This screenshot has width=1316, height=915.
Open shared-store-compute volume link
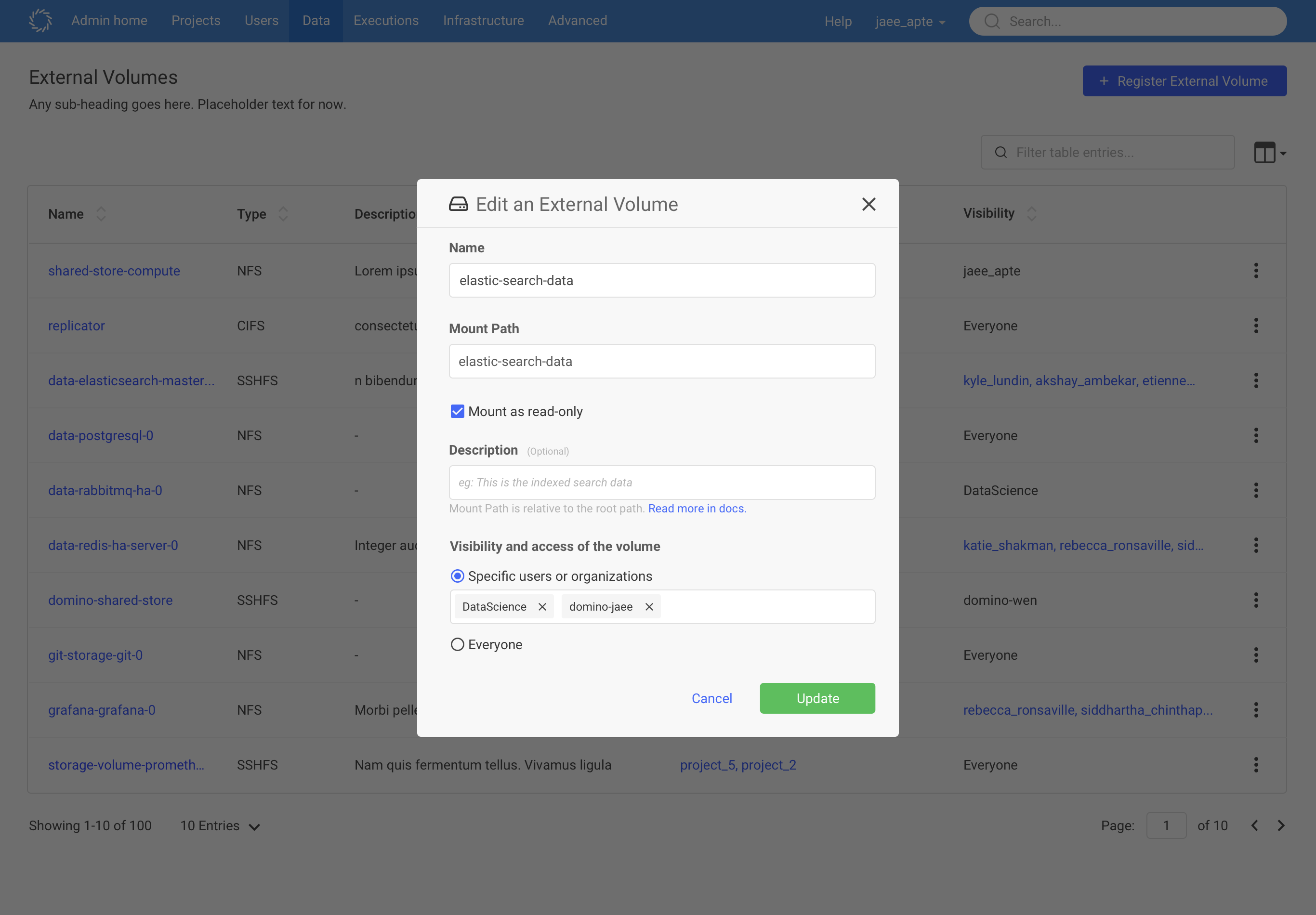tap(114, 271)
